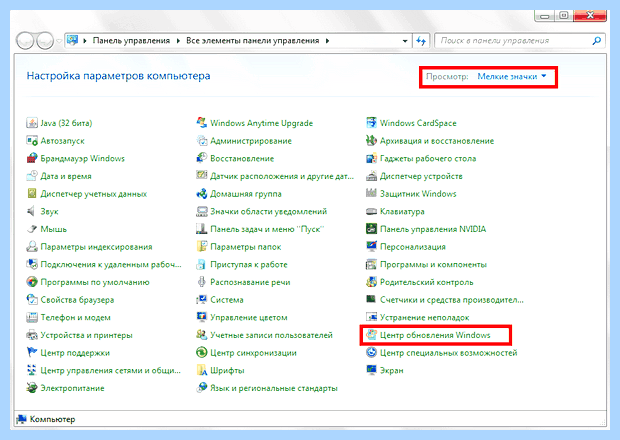Viewport: 620px width, 440px height.
Task: Open the Шрифты icon
Action: [x=202, y=370]
